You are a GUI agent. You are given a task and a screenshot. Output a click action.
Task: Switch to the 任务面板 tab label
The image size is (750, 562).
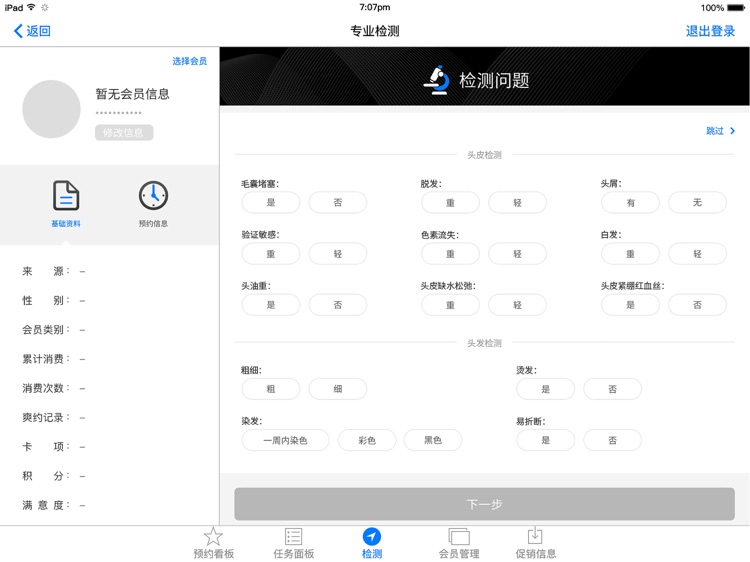pyautogui.click(x=293, y=554)
